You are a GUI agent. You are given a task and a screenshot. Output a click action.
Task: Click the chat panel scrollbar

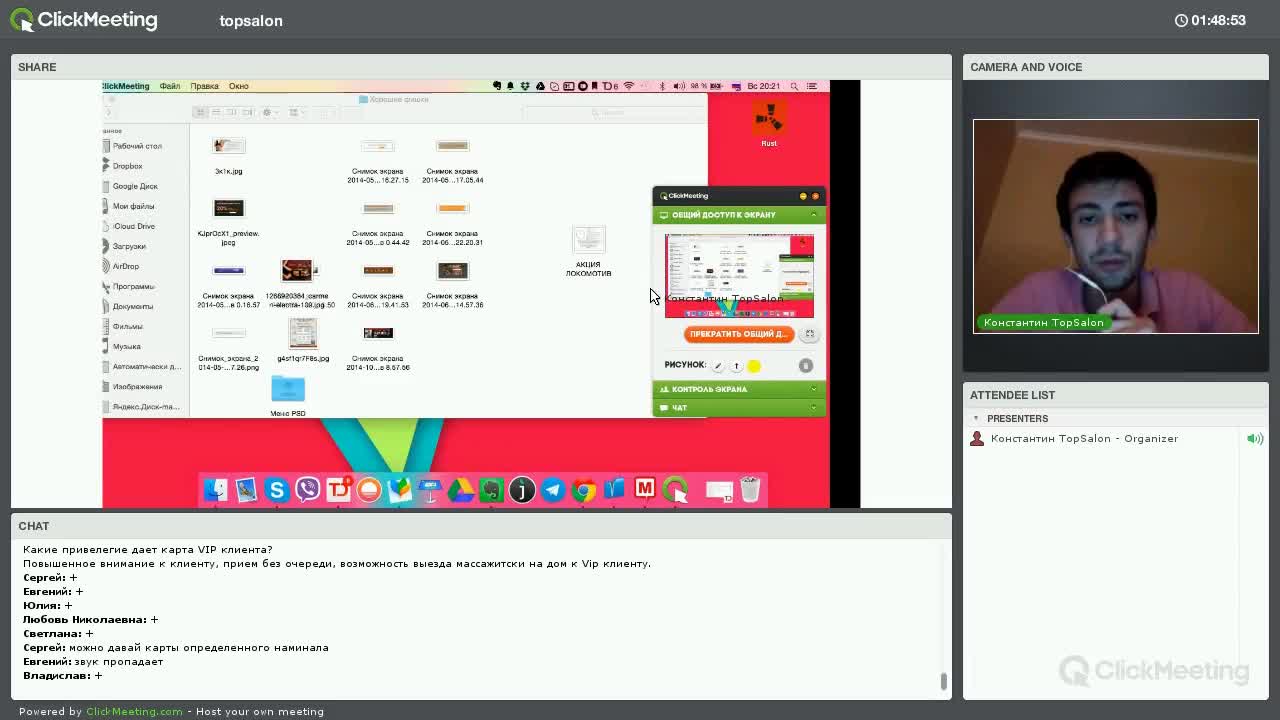[943, 681]
